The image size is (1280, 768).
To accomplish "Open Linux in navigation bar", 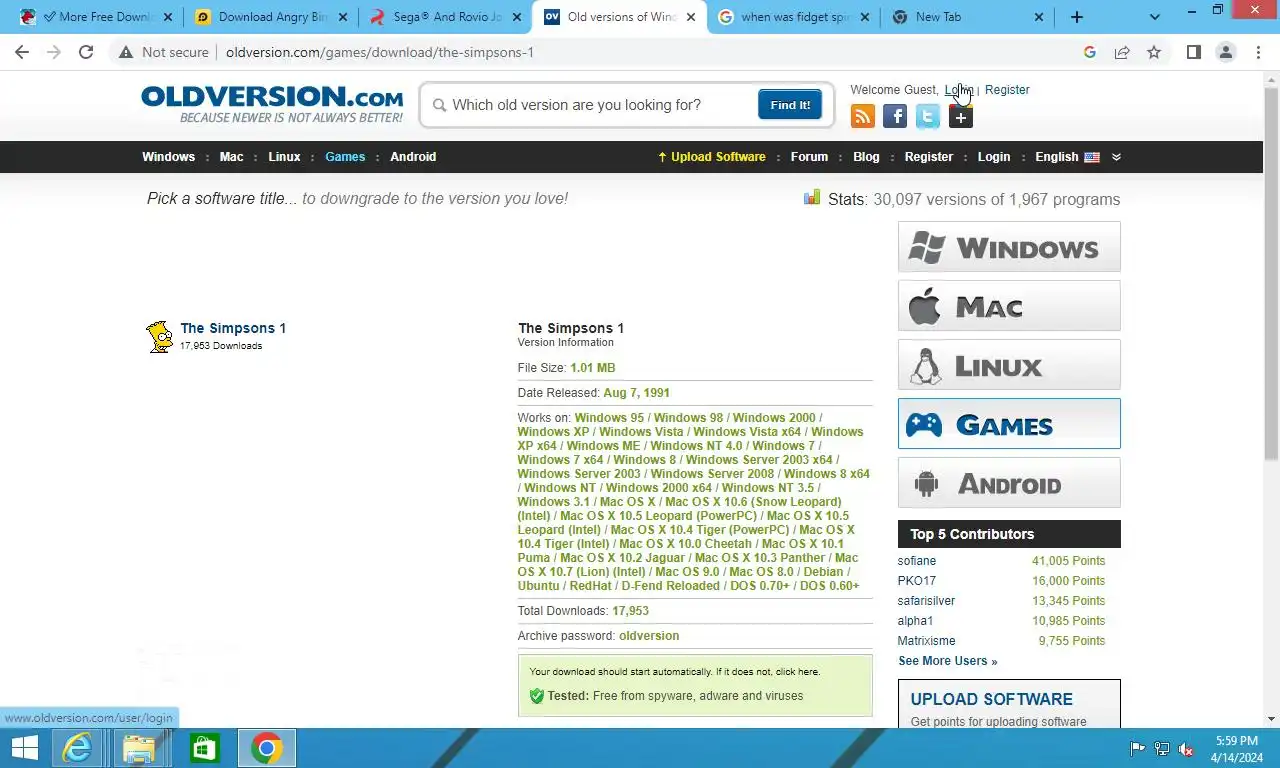I will (284, 157).
